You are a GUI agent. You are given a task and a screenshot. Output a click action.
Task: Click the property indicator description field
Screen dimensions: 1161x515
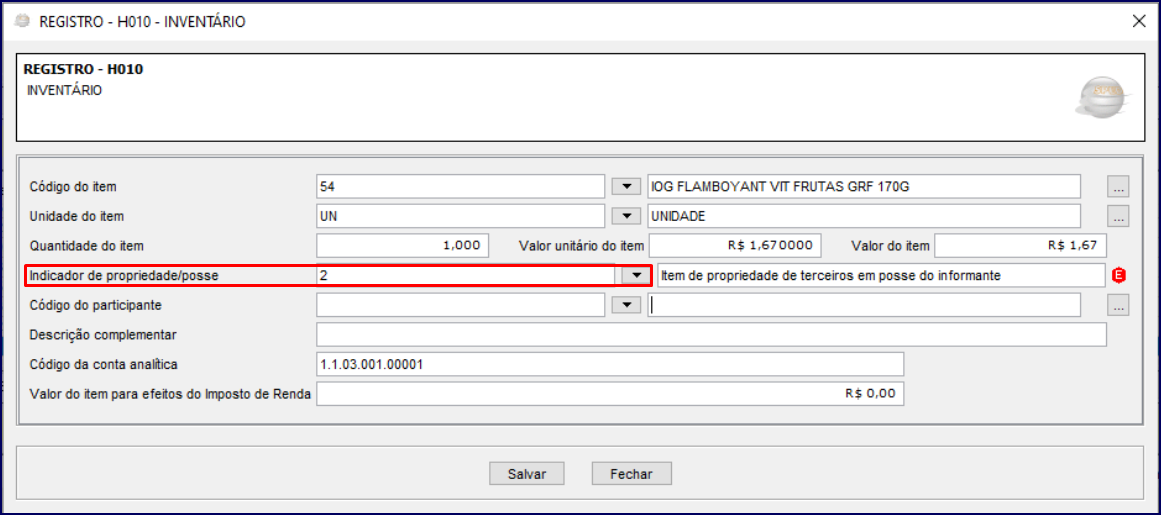pyautogui.click(x=881, y=275)
